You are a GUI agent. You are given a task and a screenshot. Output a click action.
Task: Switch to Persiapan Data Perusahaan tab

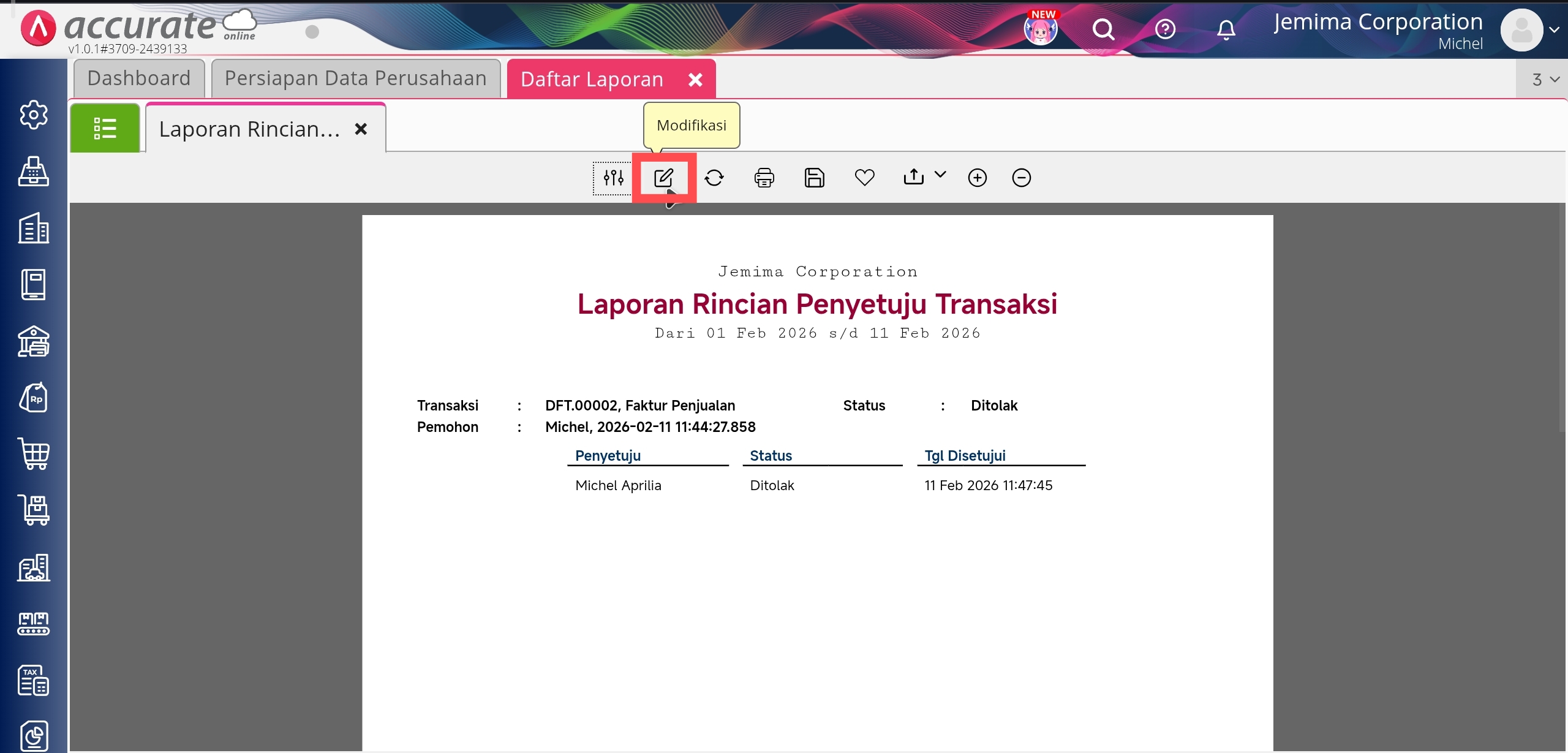(355, 78)
